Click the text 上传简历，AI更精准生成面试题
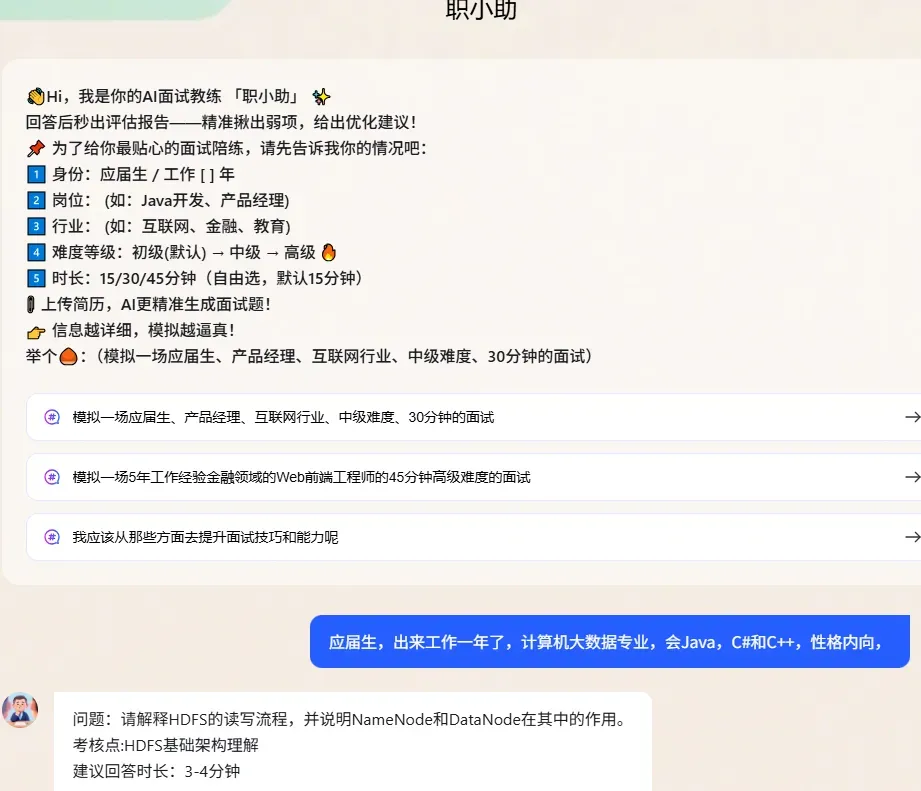921x791 pixels. click(156, 304)
